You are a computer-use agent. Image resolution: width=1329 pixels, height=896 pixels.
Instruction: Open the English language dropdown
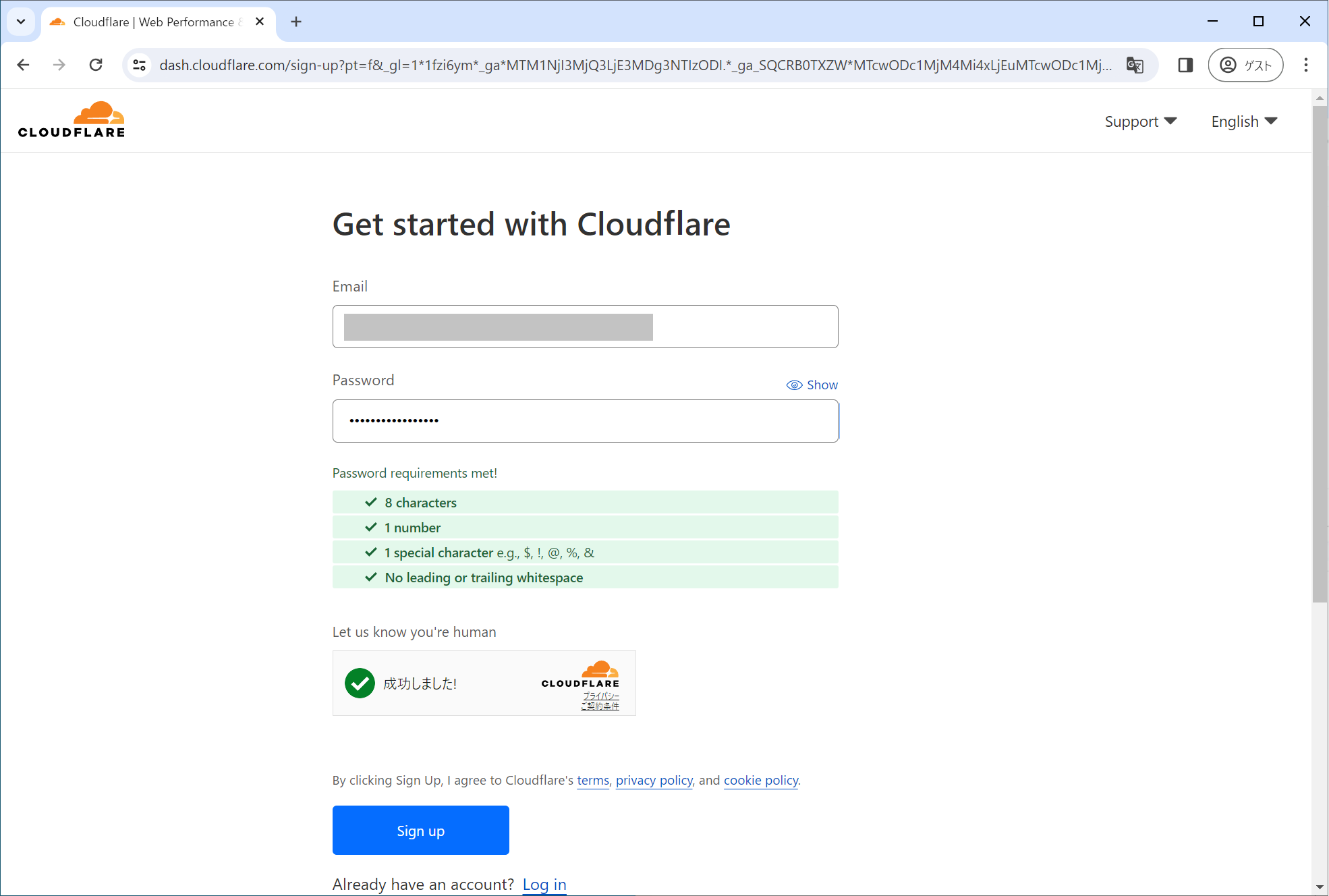coord(1243,121)
